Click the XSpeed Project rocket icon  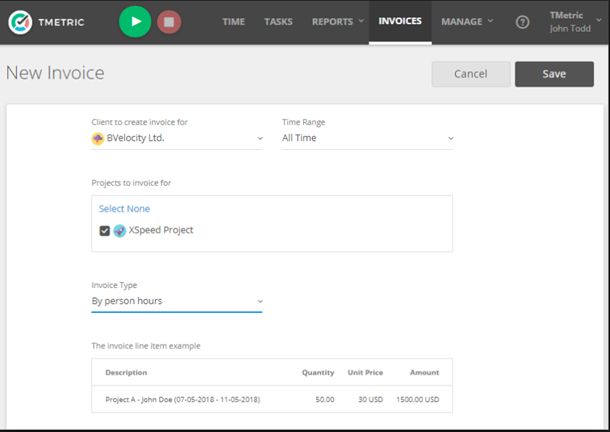(x=119, y=231)
